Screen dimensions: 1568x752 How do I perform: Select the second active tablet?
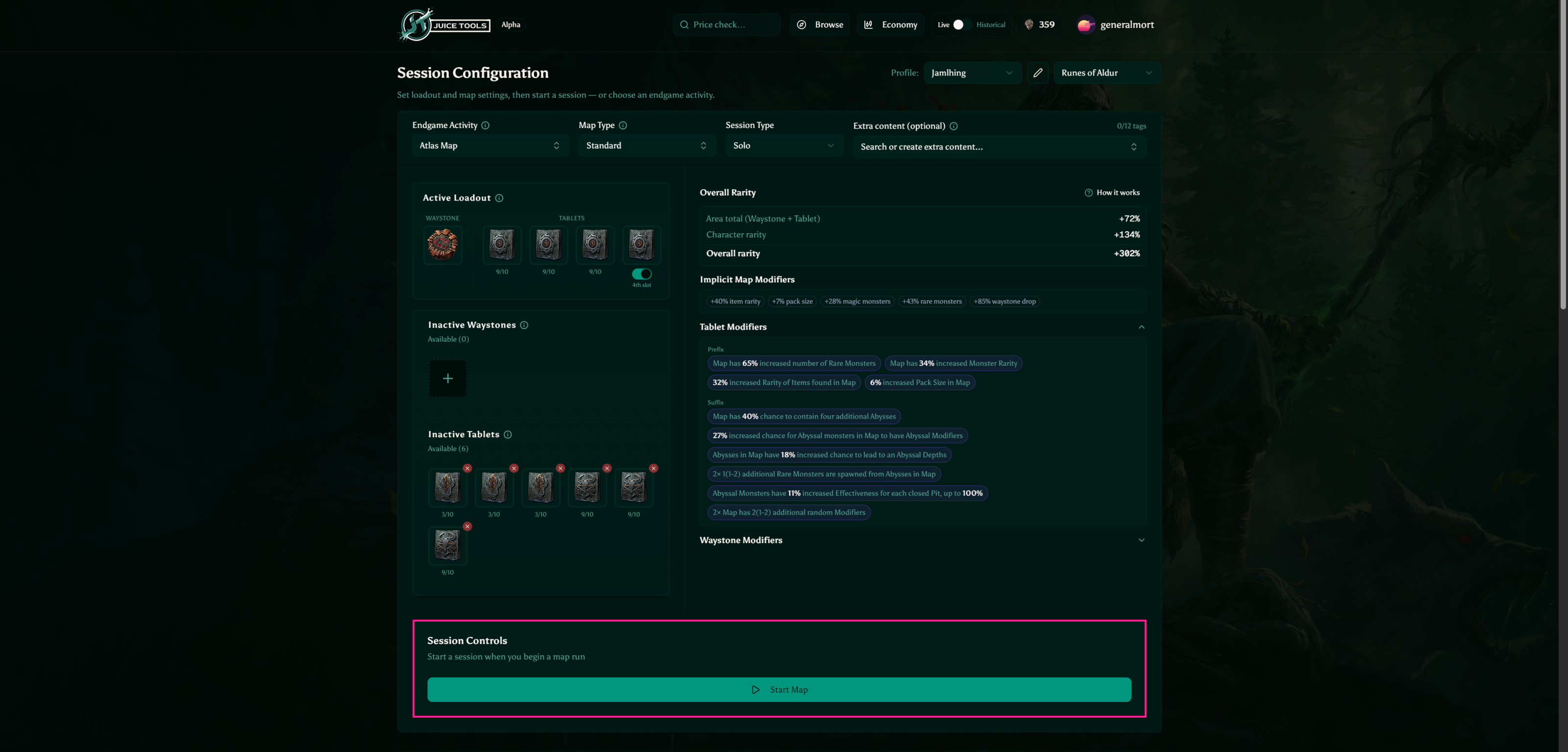(x=548, y=245)
